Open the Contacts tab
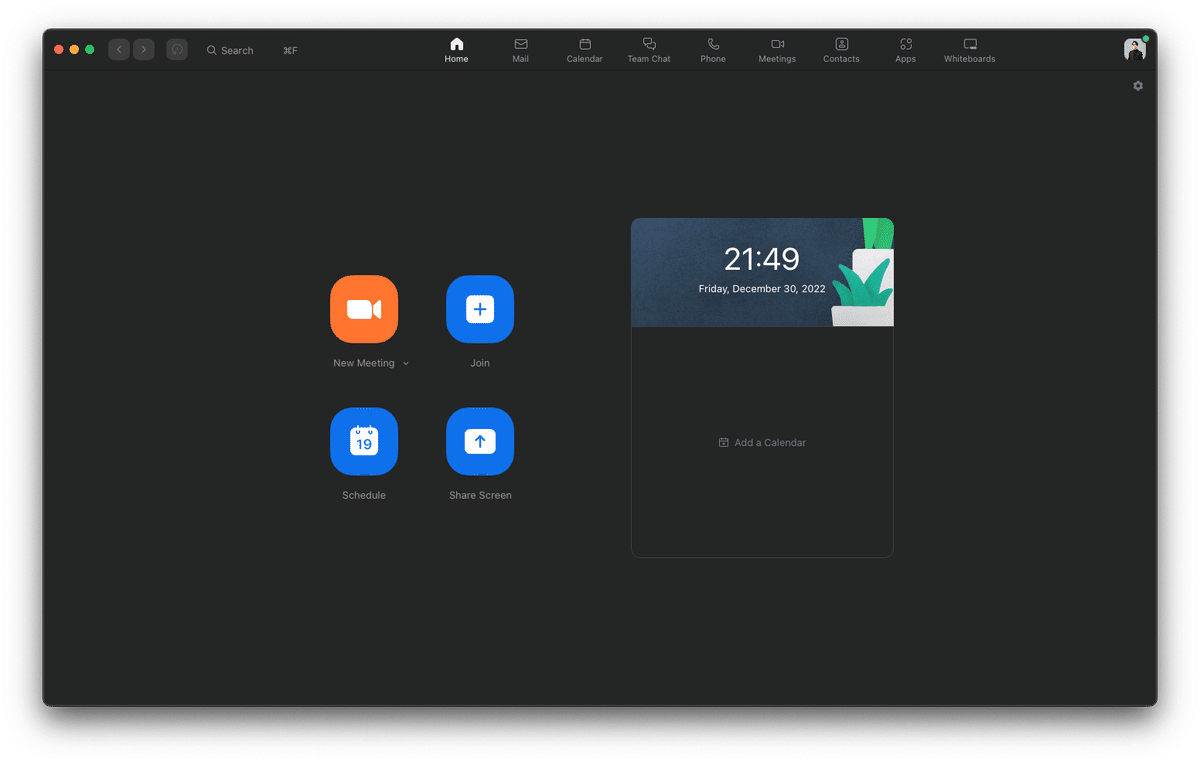Screen dimensions: 1200x763 click(841, 50)
